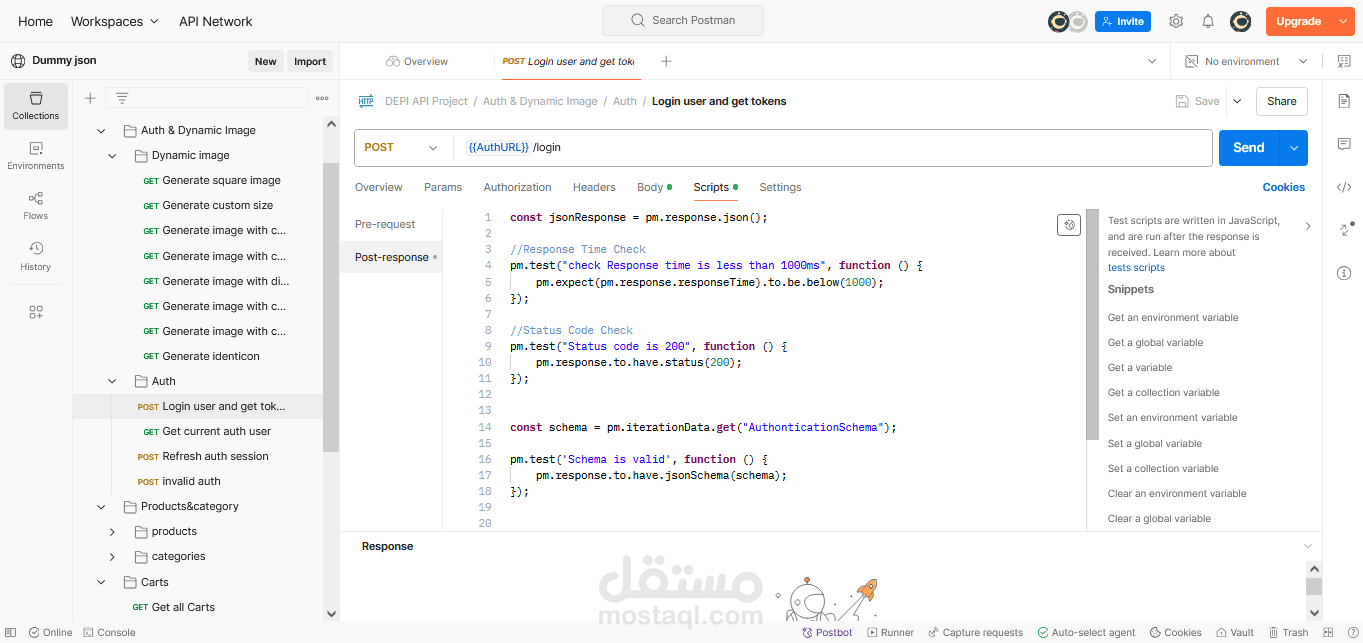Collapse the Carts folder
The image size is (1363, 643).
[101, 582]
